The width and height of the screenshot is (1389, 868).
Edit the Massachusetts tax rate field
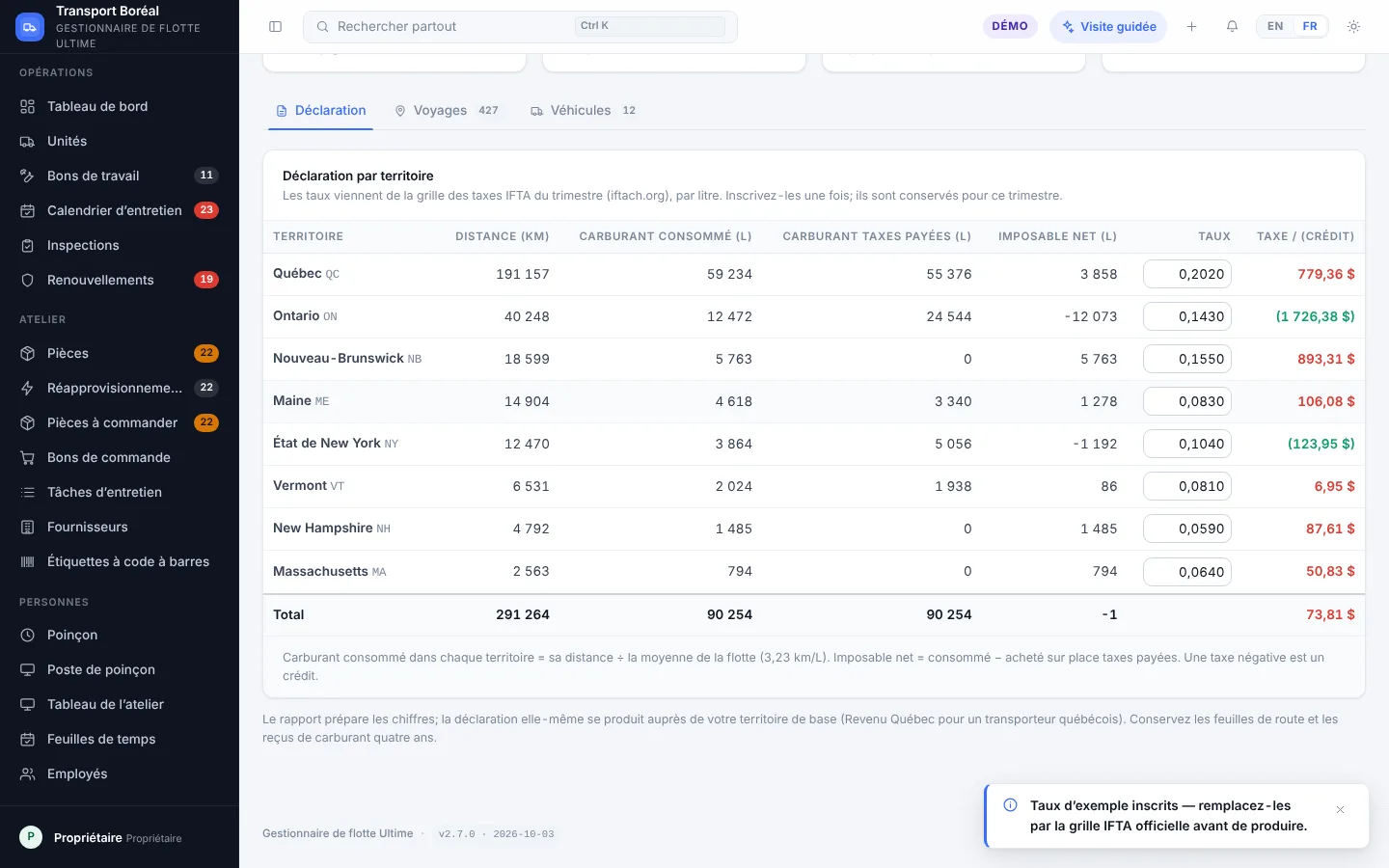(x=1187, y=572)
